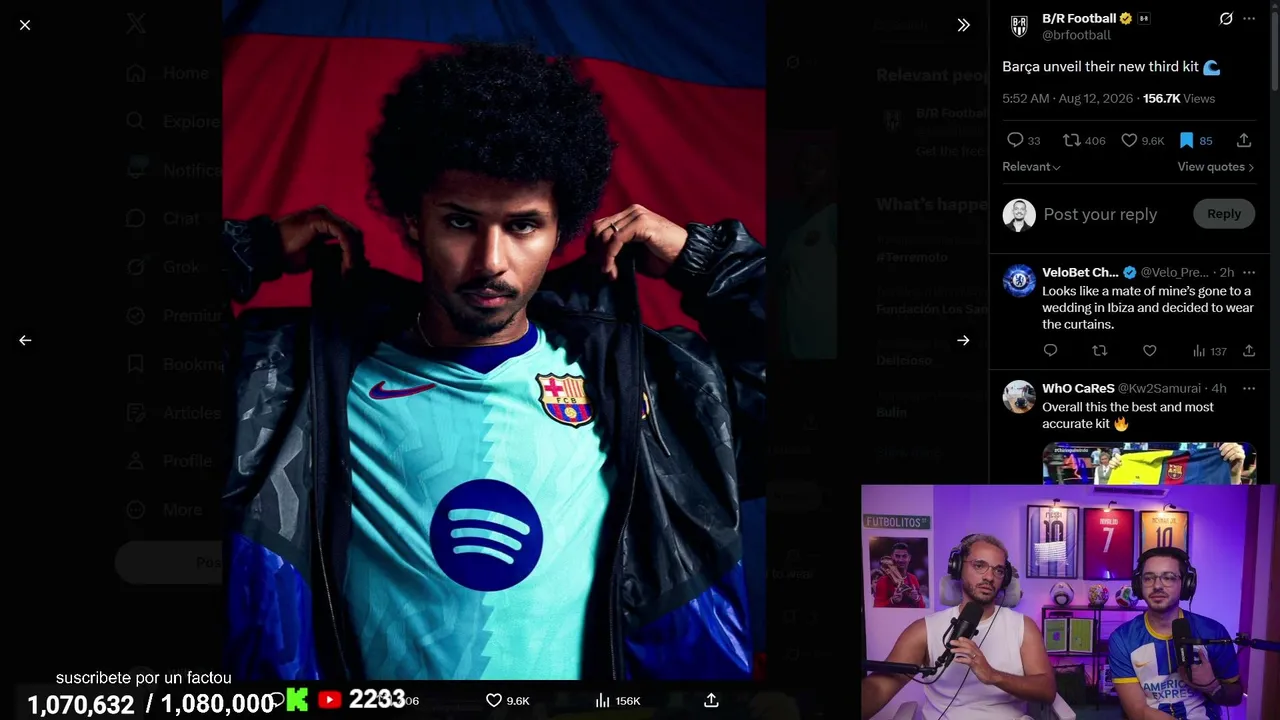Open the VeloBet Ch... account name
Screen dimensions: 1280x720
[1080, 272]
